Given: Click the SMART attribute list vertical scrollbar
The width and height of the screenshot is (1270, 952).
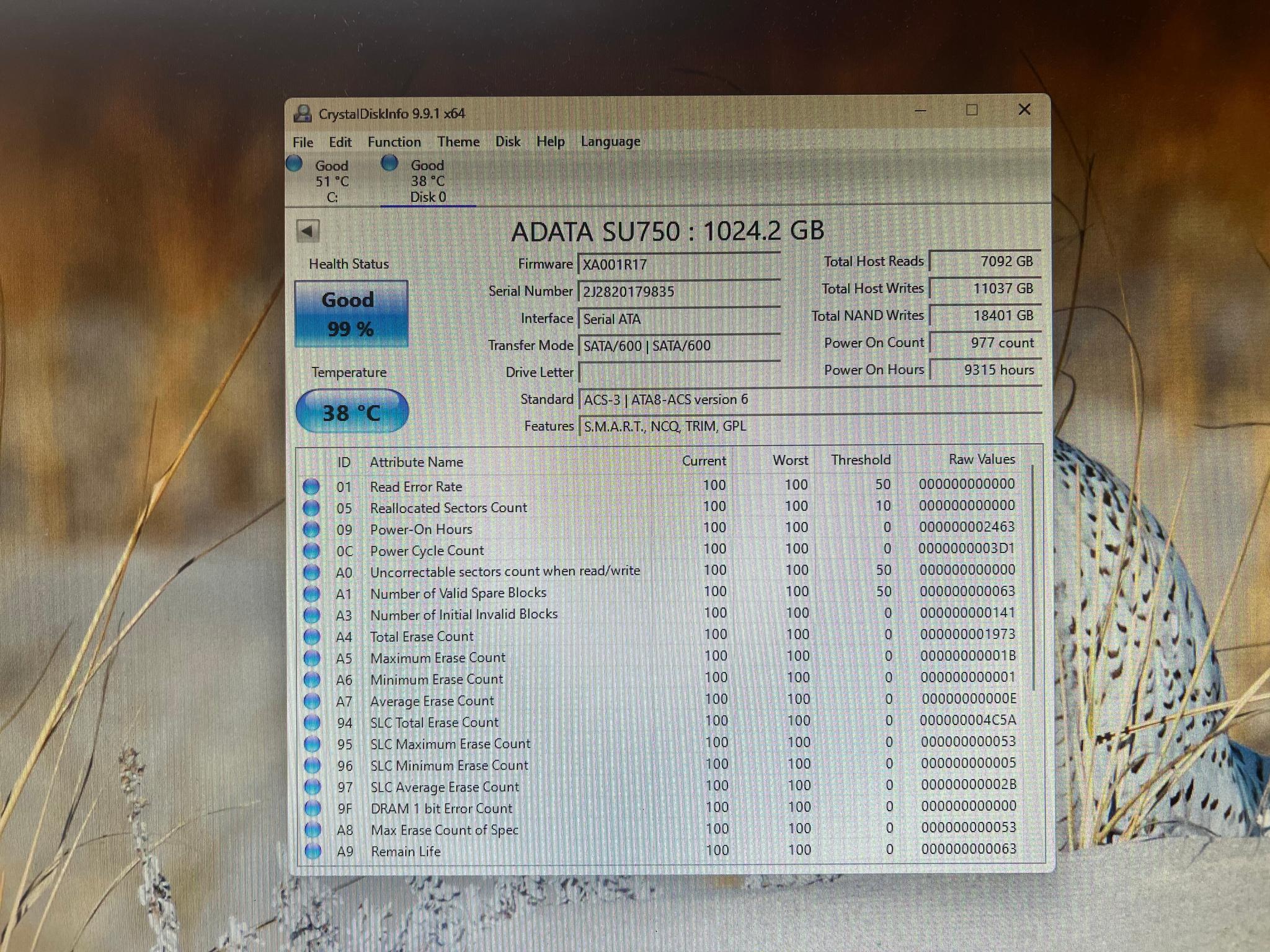Looking at the screenshot, I should click(x=1033, y=576).
